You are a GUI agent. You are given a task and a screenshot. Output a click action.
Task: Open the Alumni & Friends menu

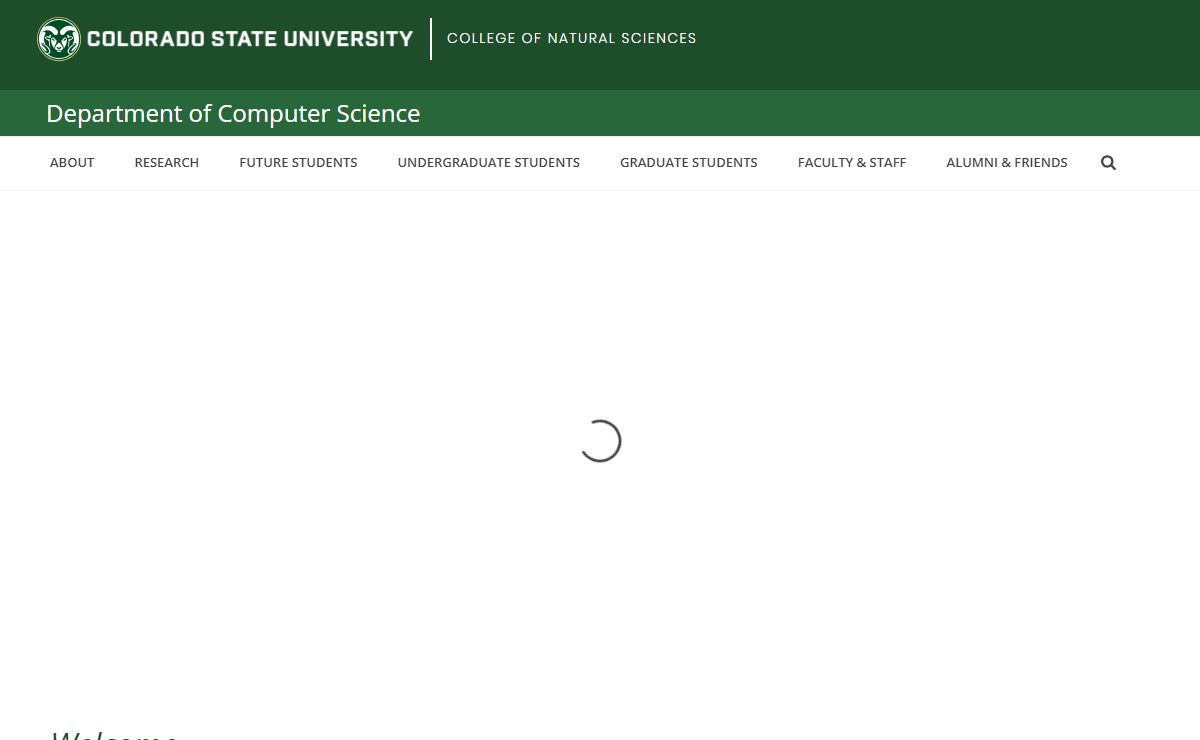coord(1006,163)
